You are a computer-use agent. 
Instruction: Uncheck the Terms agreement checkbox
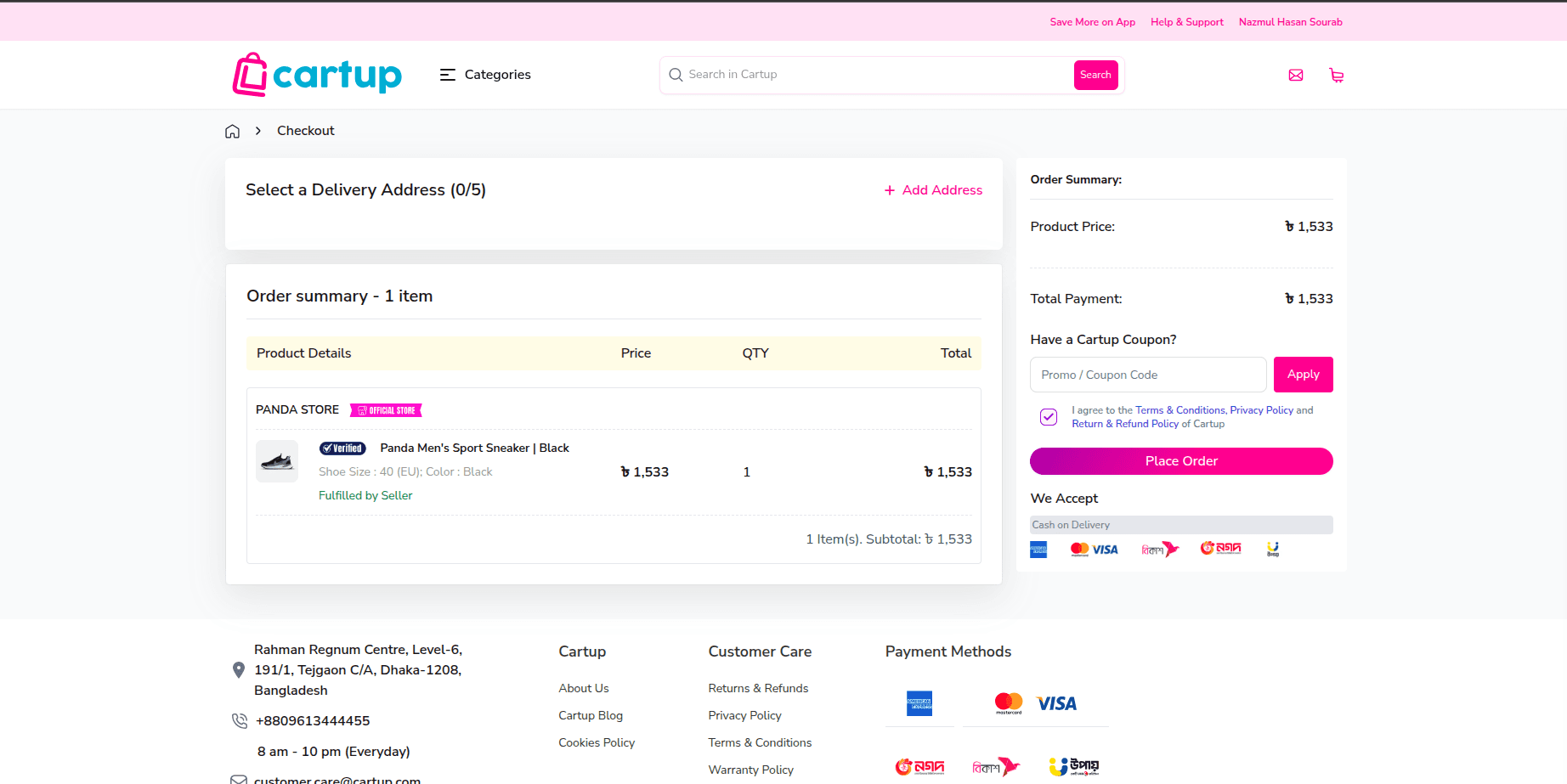point(1048,416)
